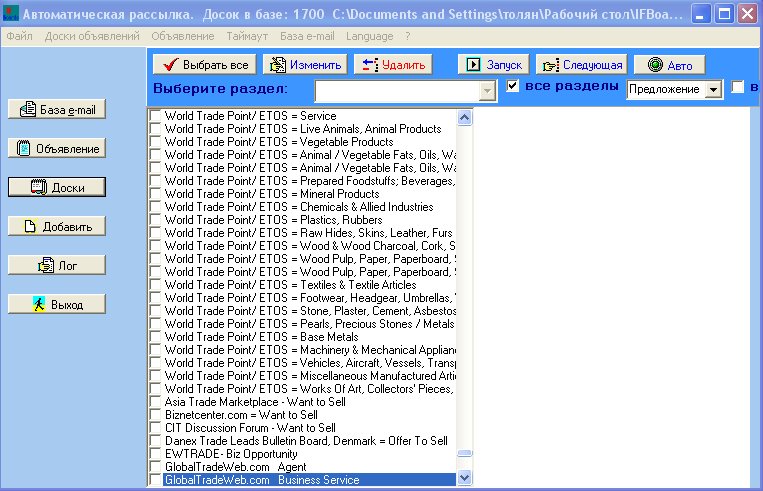The width and height of the screenshot is (763, 491).
Task: Click inside the Выберите раздел combo field
Action: pyautogui.click(x=397, y=91)
